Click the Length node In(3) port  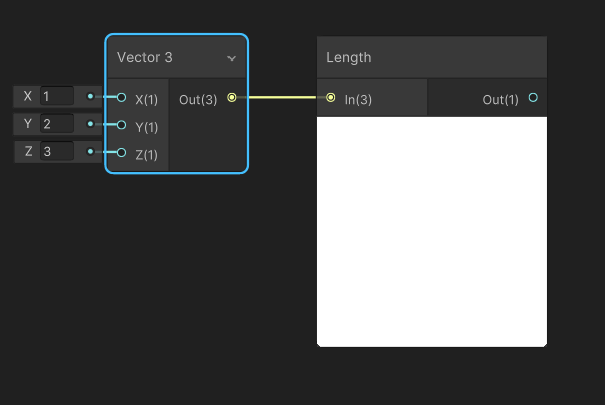(330, 98)
